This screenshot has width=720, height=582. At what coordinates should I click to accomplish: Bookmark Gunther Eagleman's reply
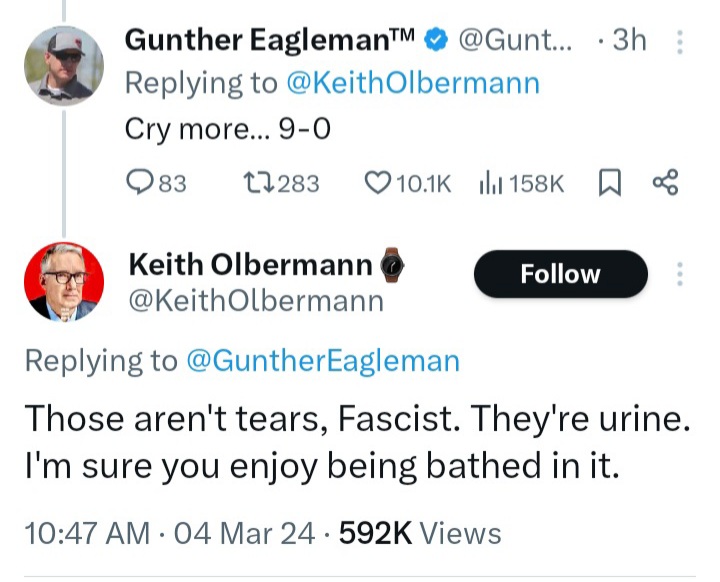pyautogui.click(x=607, y=183)
